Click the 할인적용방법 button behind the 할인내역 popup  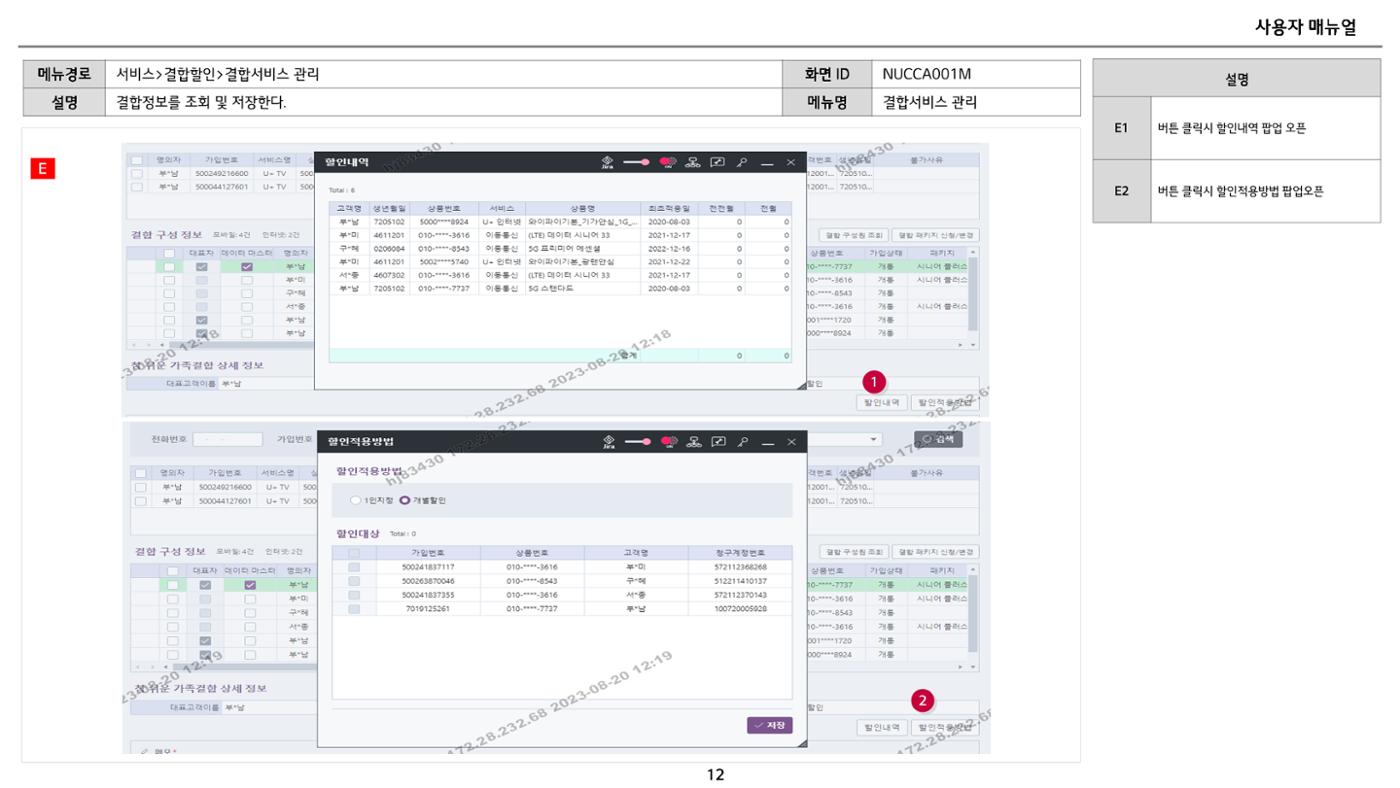tap(945, 402)
